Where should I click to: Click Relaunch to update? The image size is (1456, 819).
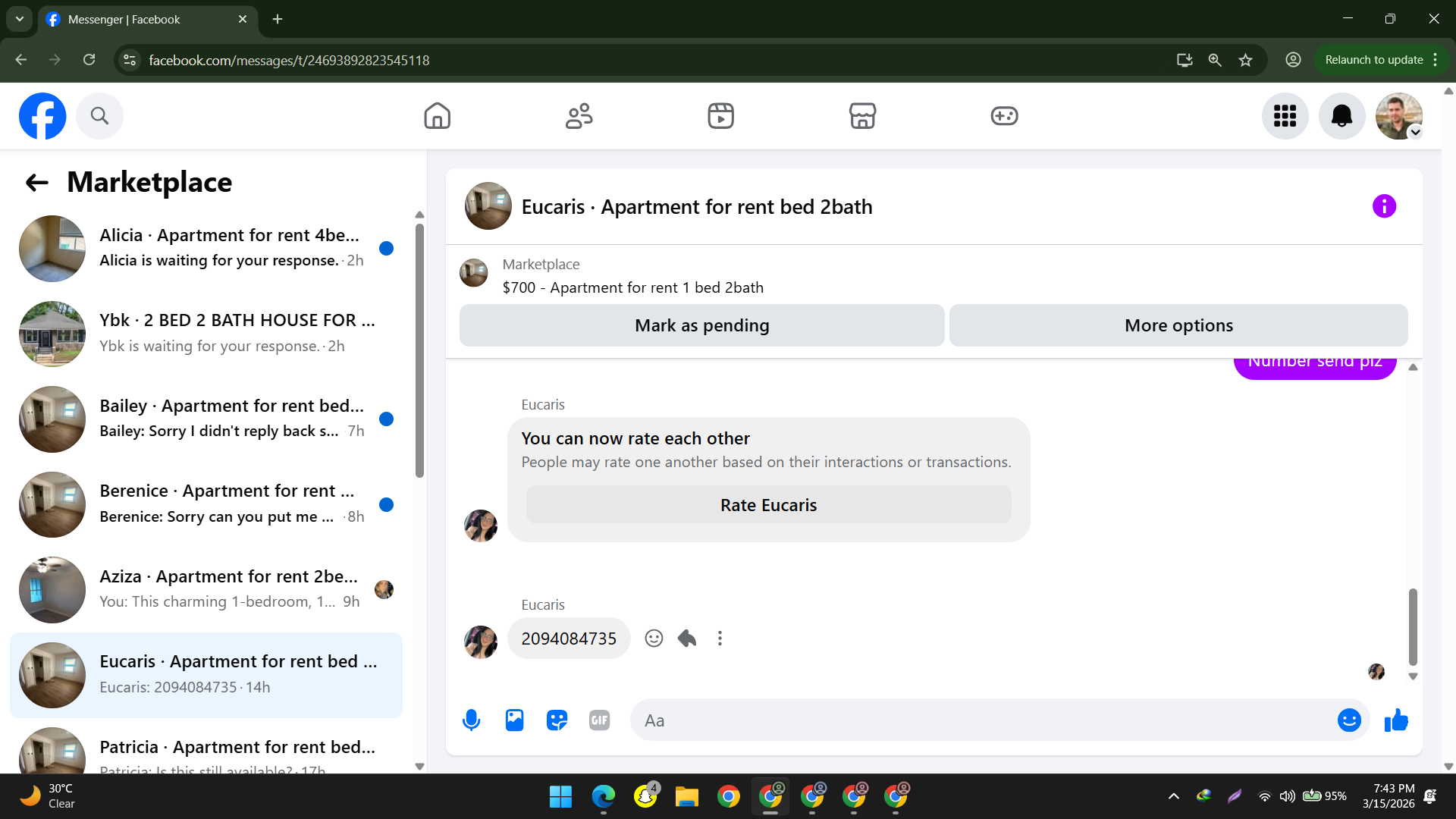tap(1373, 60)
